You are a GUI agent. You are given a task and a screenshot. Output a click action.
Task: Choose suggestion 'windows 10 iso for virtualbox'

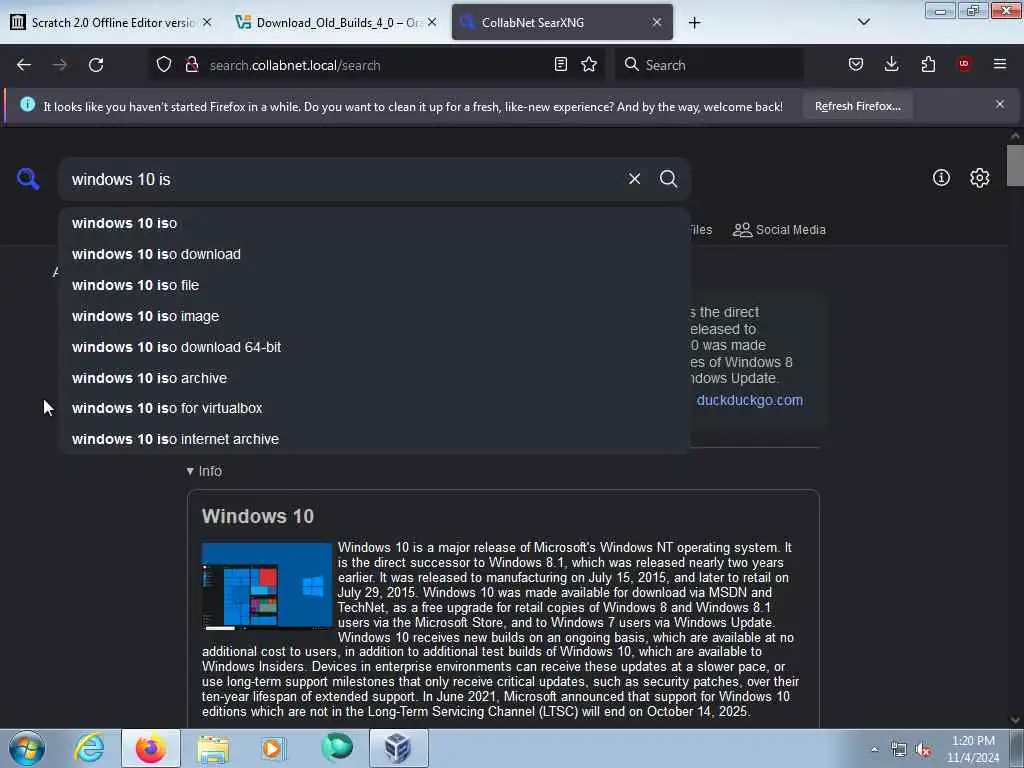click(374, 408)
